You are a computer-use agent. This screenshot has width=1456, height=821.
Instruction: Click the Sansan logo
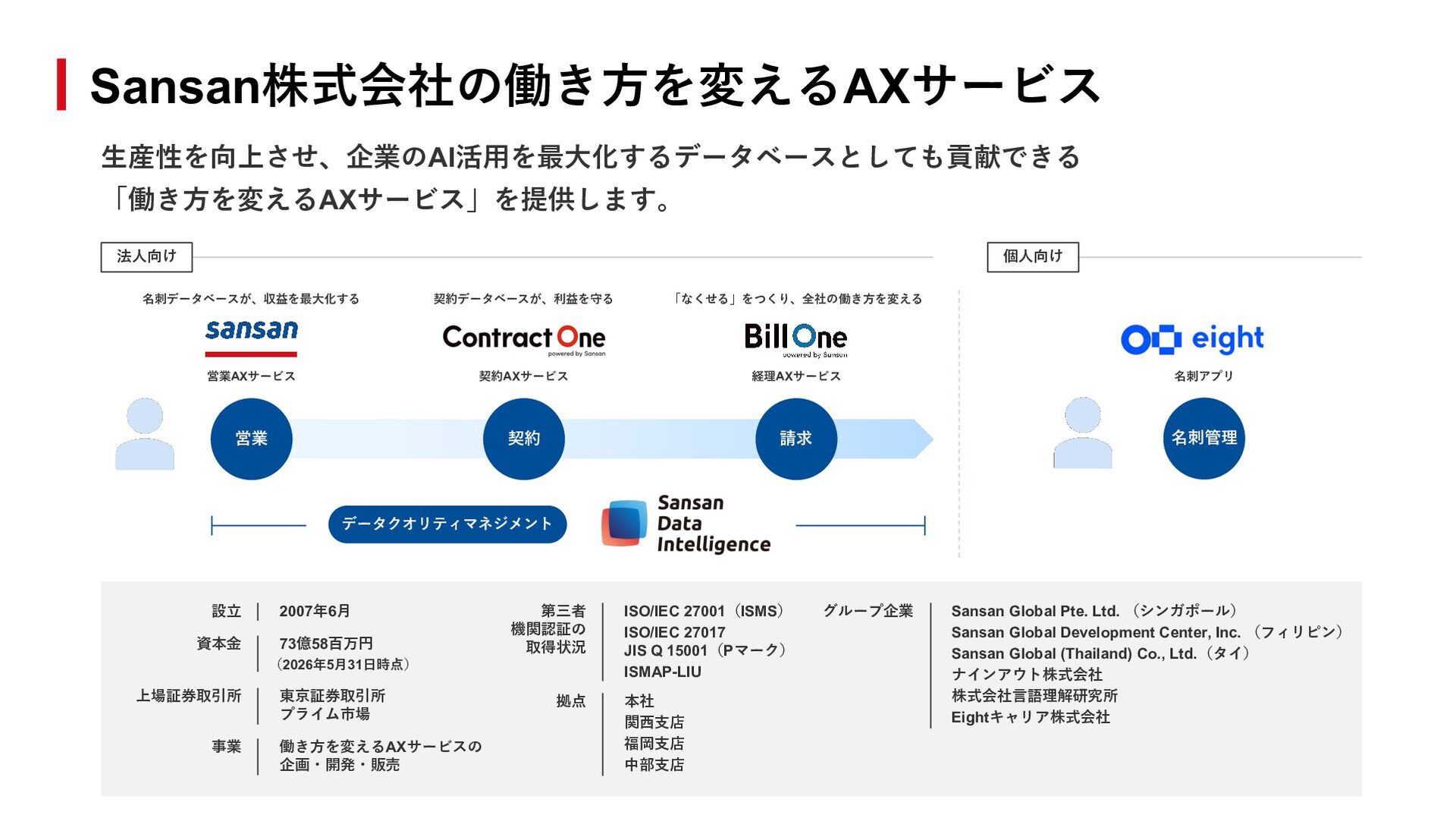tap(251, 338)
